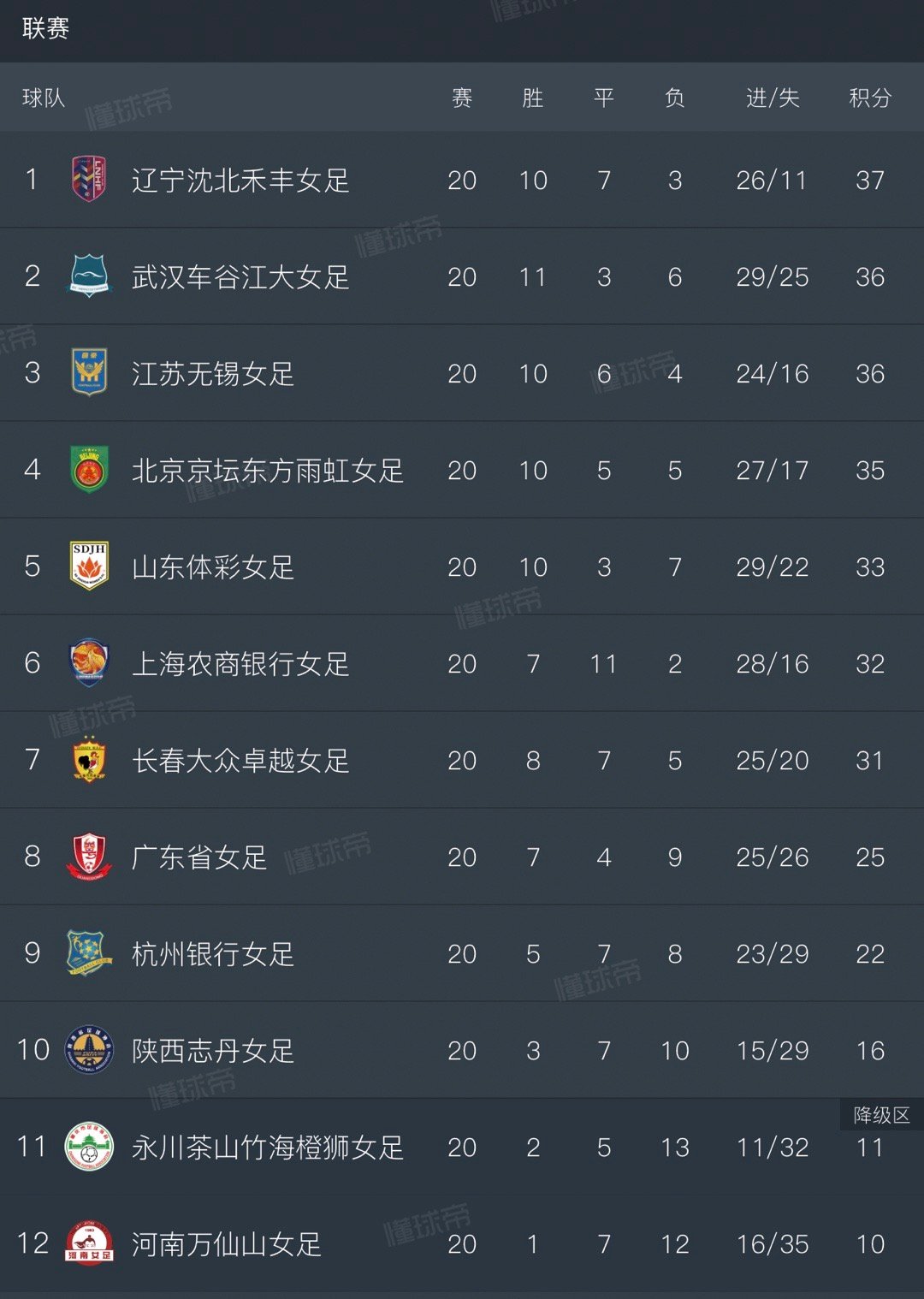This screenshot has height=1299, width=924.
Task: Open 辽宁沈北禾丰女足 team crest icon
Action: [89, 179]
